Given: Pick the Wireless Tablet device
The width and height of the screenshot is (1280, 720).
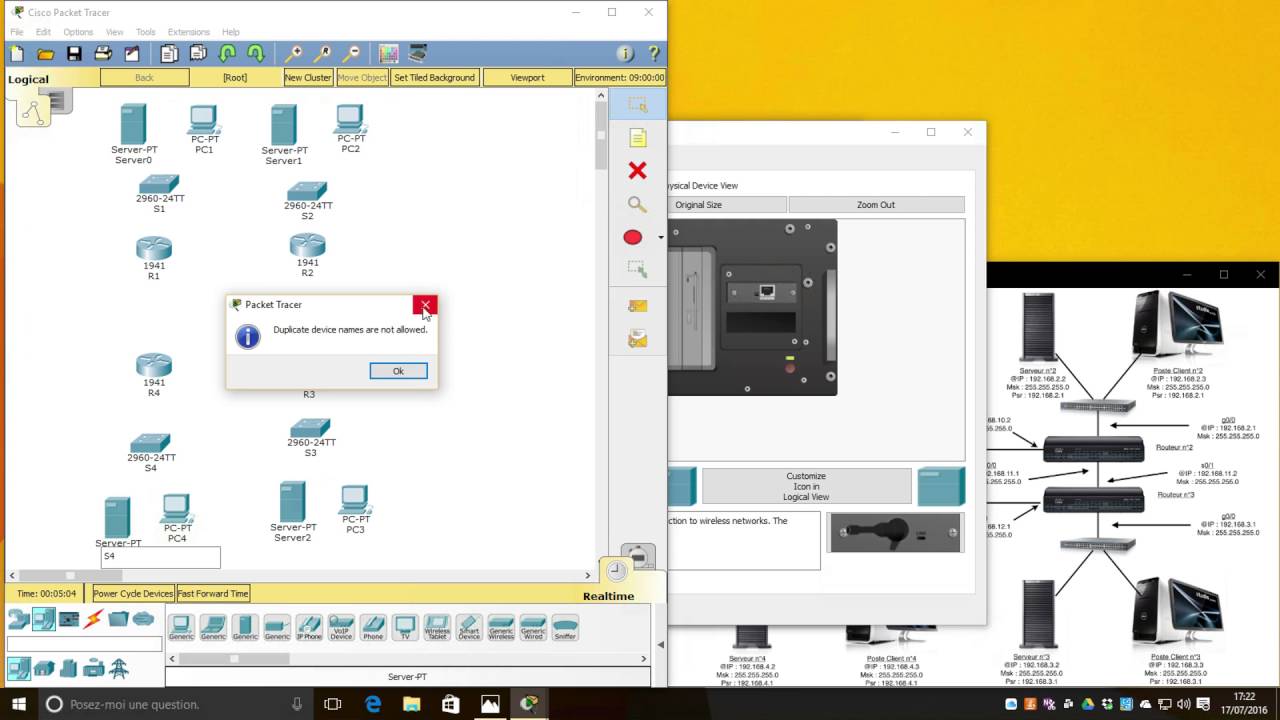Looking at the screenshot, I should 437,628.
